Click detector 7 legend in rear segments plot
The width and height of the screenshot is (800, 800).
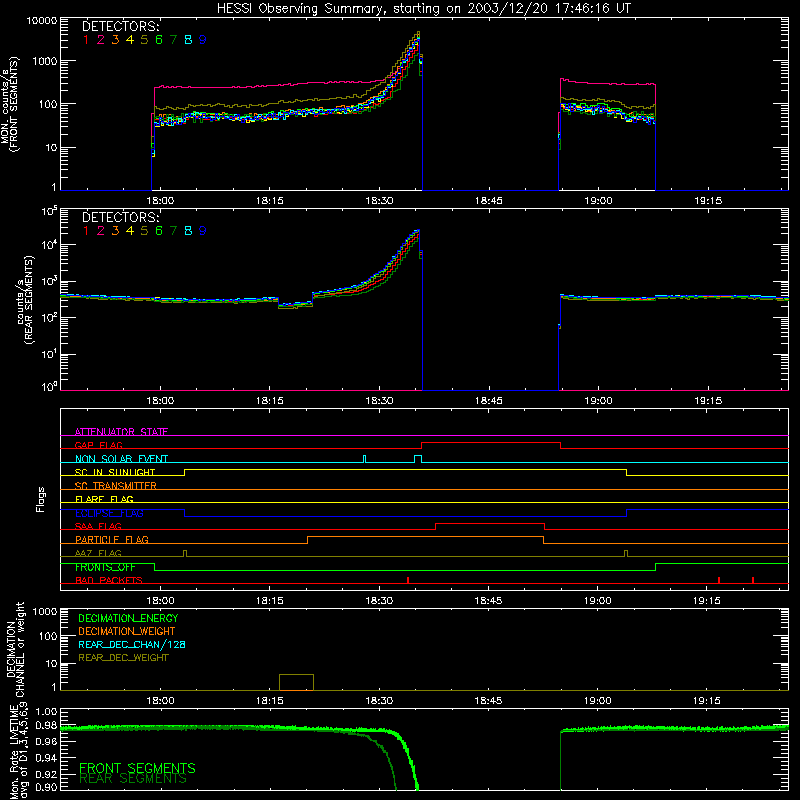(173, 231)
